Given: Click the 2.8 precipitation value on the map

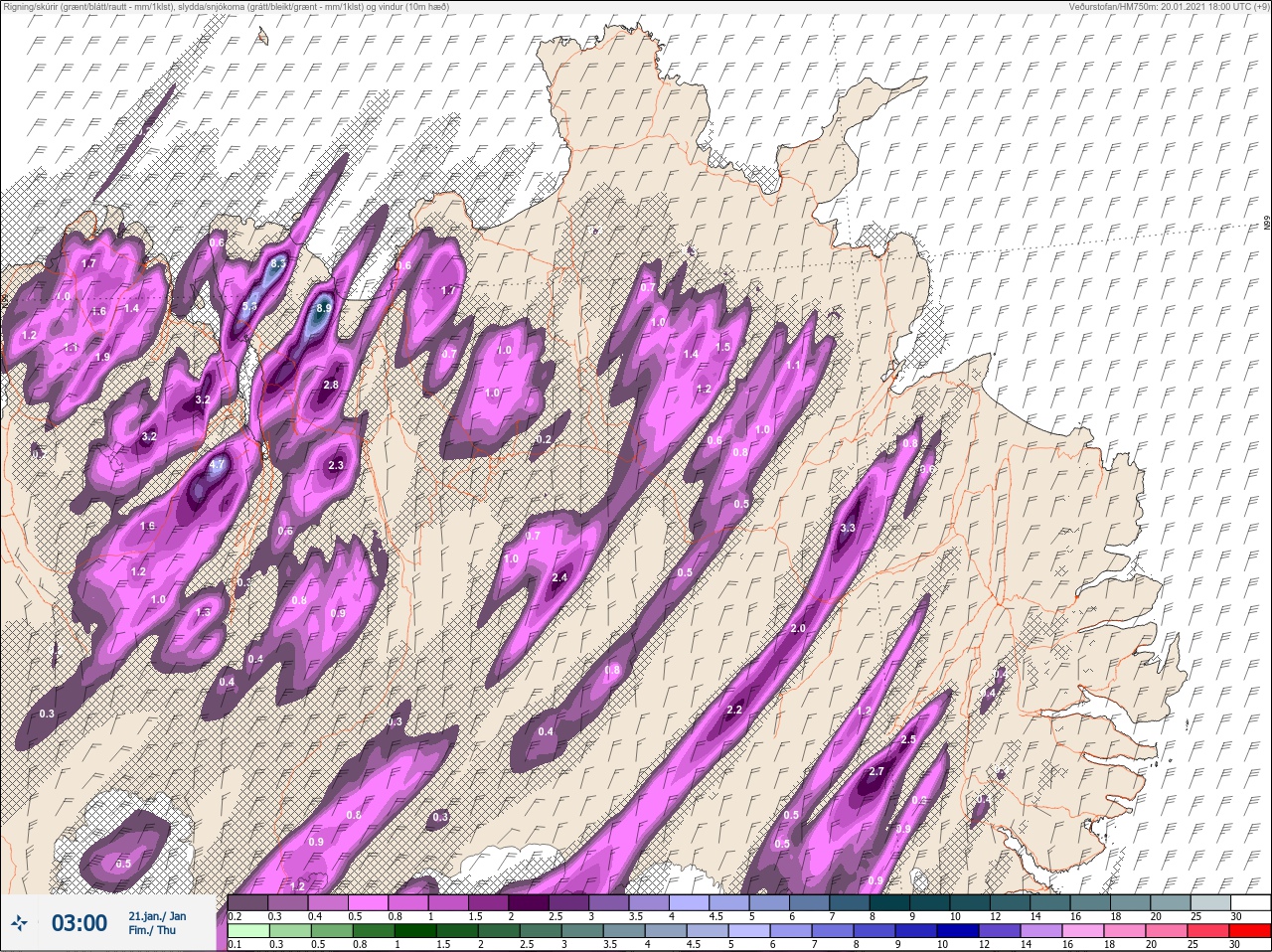Looking at the screenshot, I should (x=332, y=385).
